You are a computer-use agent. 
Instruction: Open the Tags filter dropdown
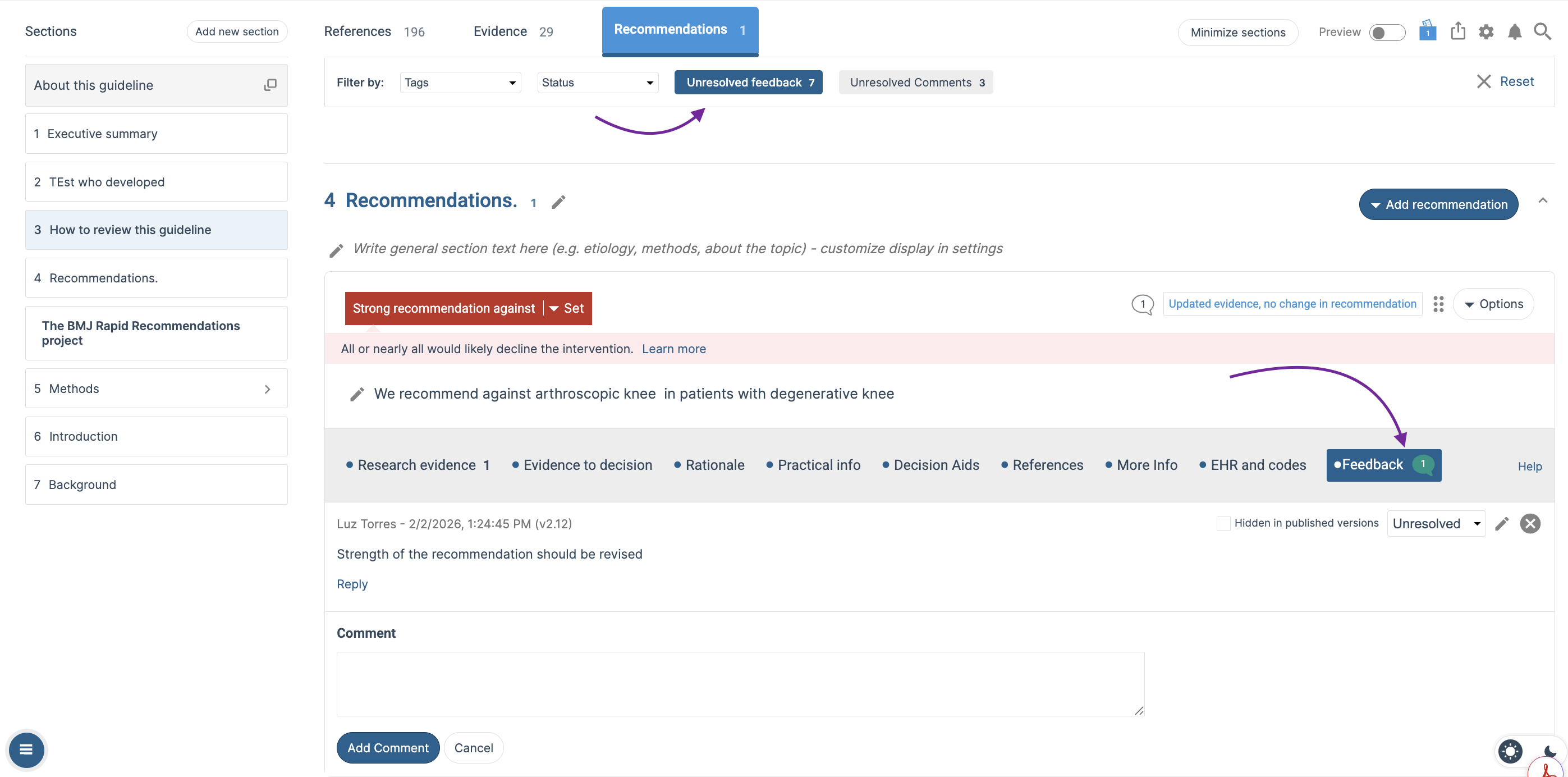pos(460,82)
